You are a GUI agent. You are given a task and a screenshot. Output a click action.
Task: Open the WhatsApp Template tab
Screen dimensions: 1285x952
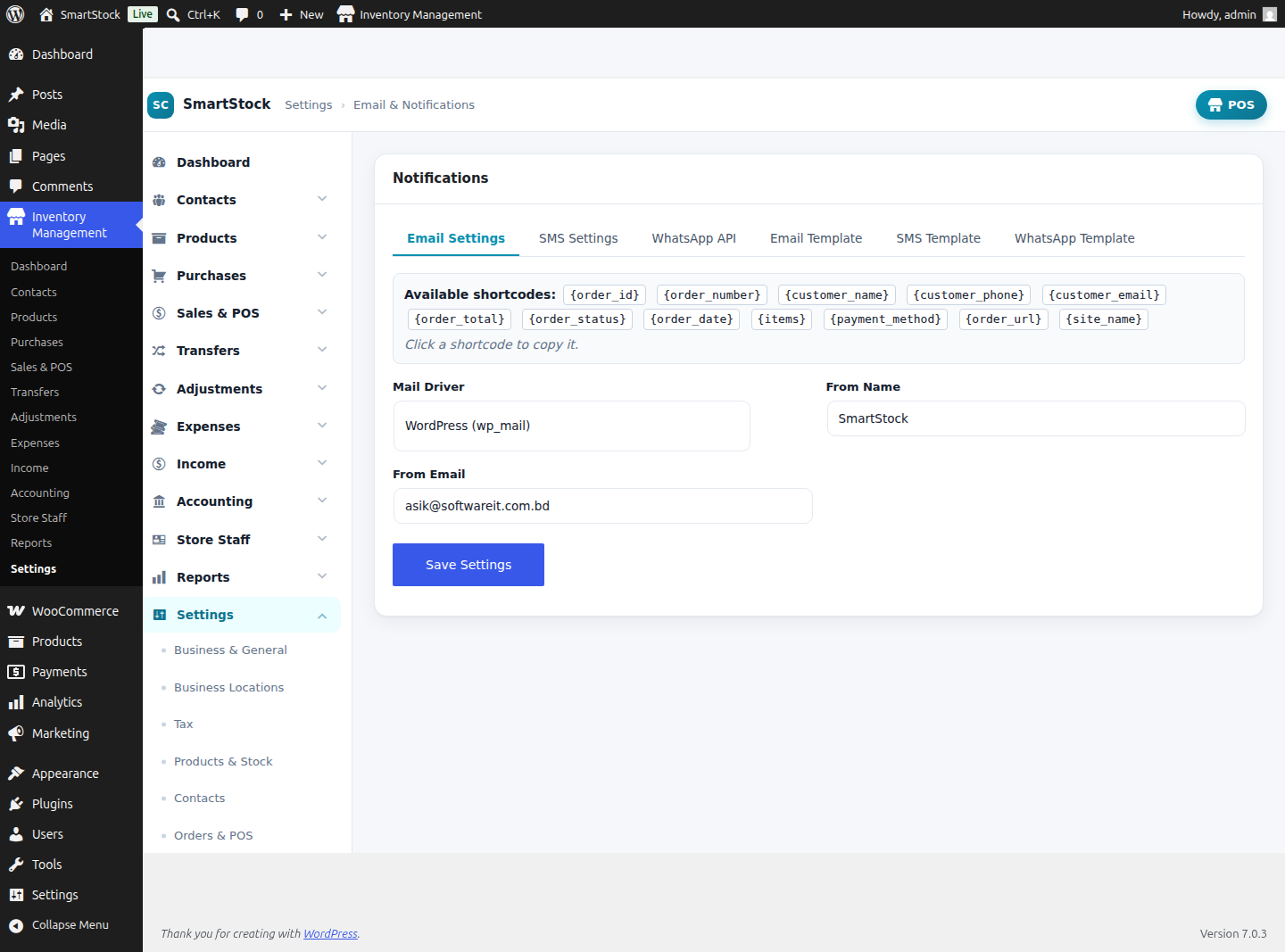[x=1074, y=238]
